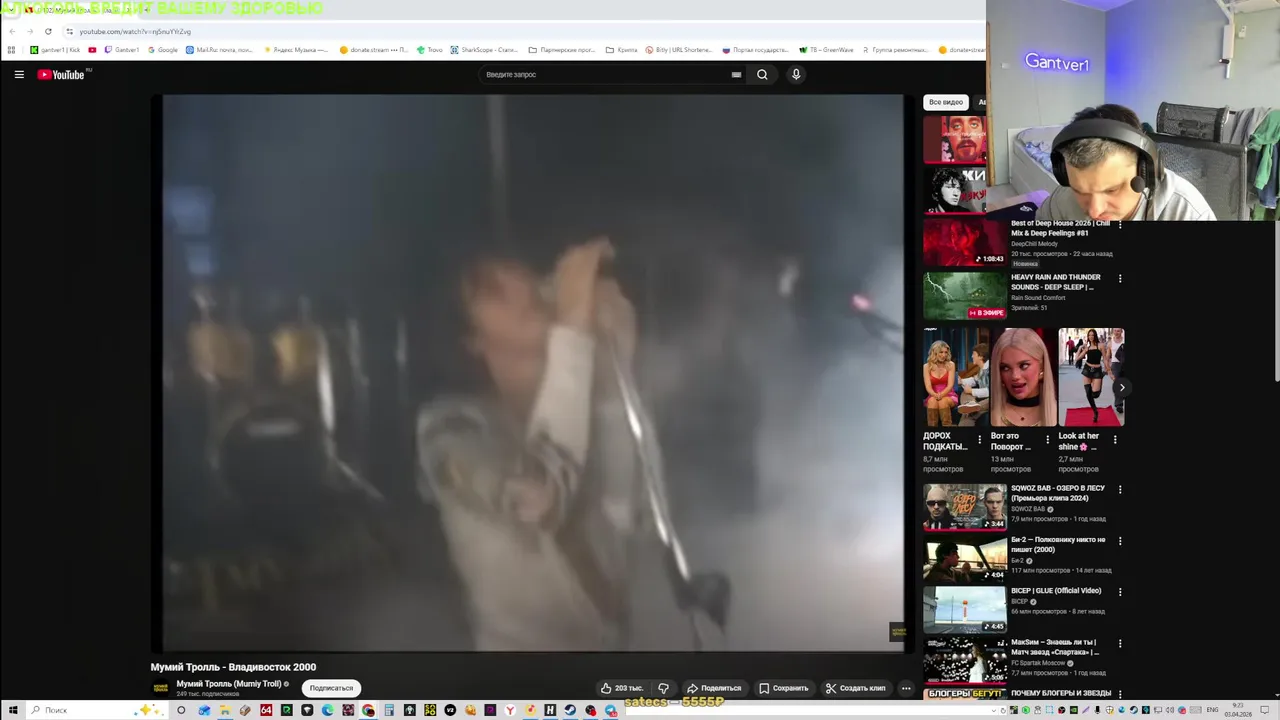Open the browser apps grid on the bookmarks bar
The image size is (1280, 720).
(11, 50)
